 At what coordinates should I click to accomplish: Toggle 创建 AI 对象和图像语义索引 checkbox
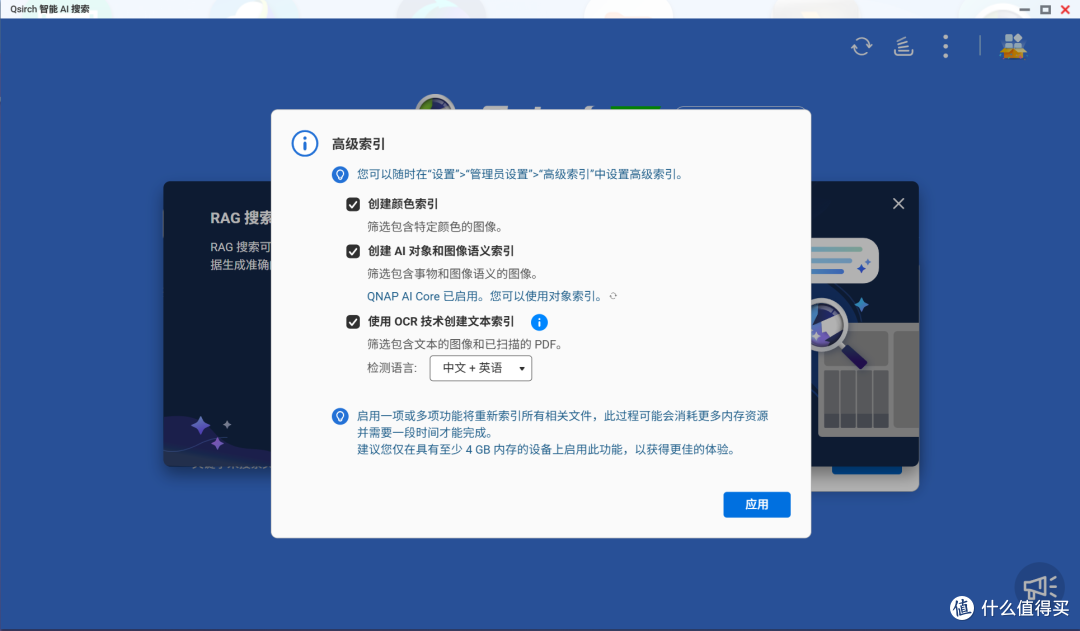(353, 251)
